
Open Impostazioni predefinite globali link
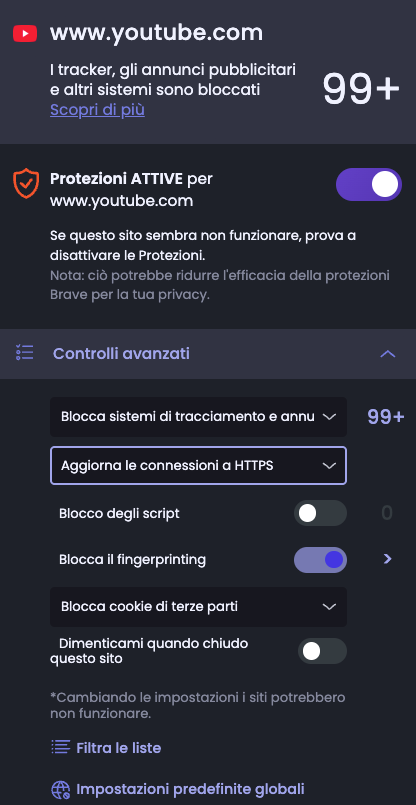191,789
